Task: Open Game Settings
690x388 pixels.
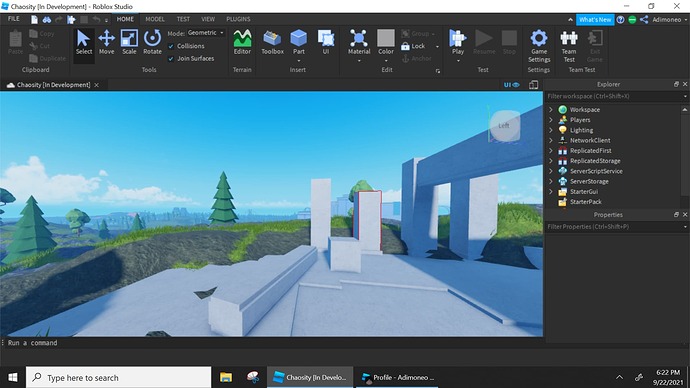Action: point(539,46)
